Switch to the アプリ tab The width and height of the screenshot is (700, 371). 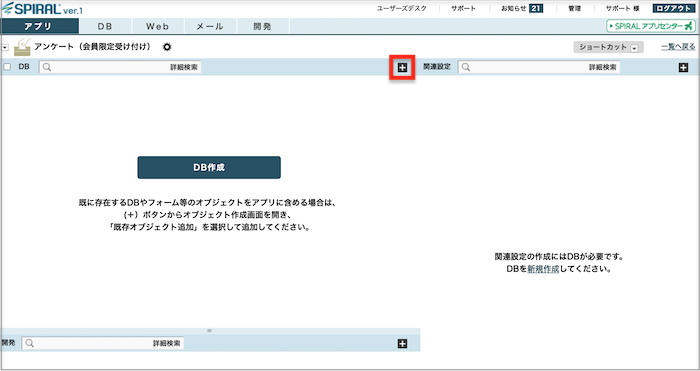(x=40, y=26)
